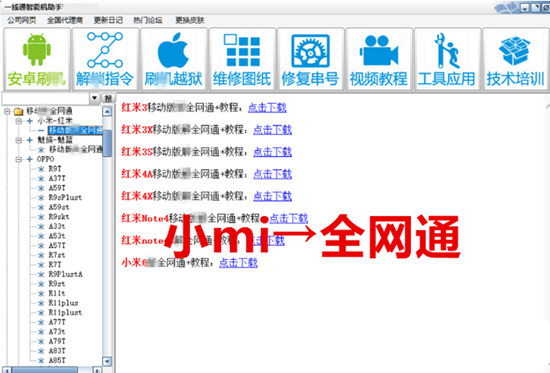Select the highlighted item under 小米-红米

click(75, 131)
